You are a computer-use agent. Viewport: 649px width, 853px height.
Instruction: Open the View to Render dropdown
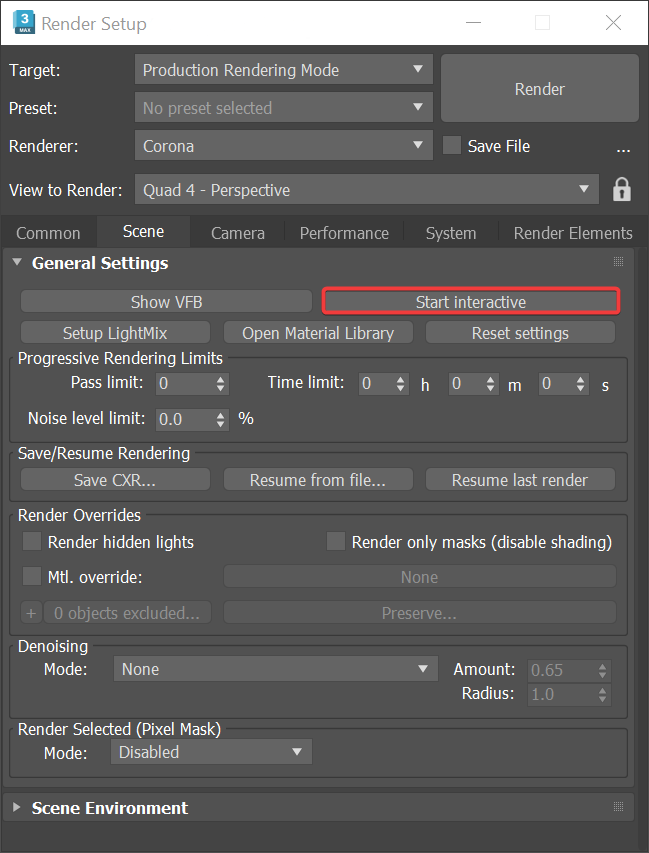[x=367, y=189]
